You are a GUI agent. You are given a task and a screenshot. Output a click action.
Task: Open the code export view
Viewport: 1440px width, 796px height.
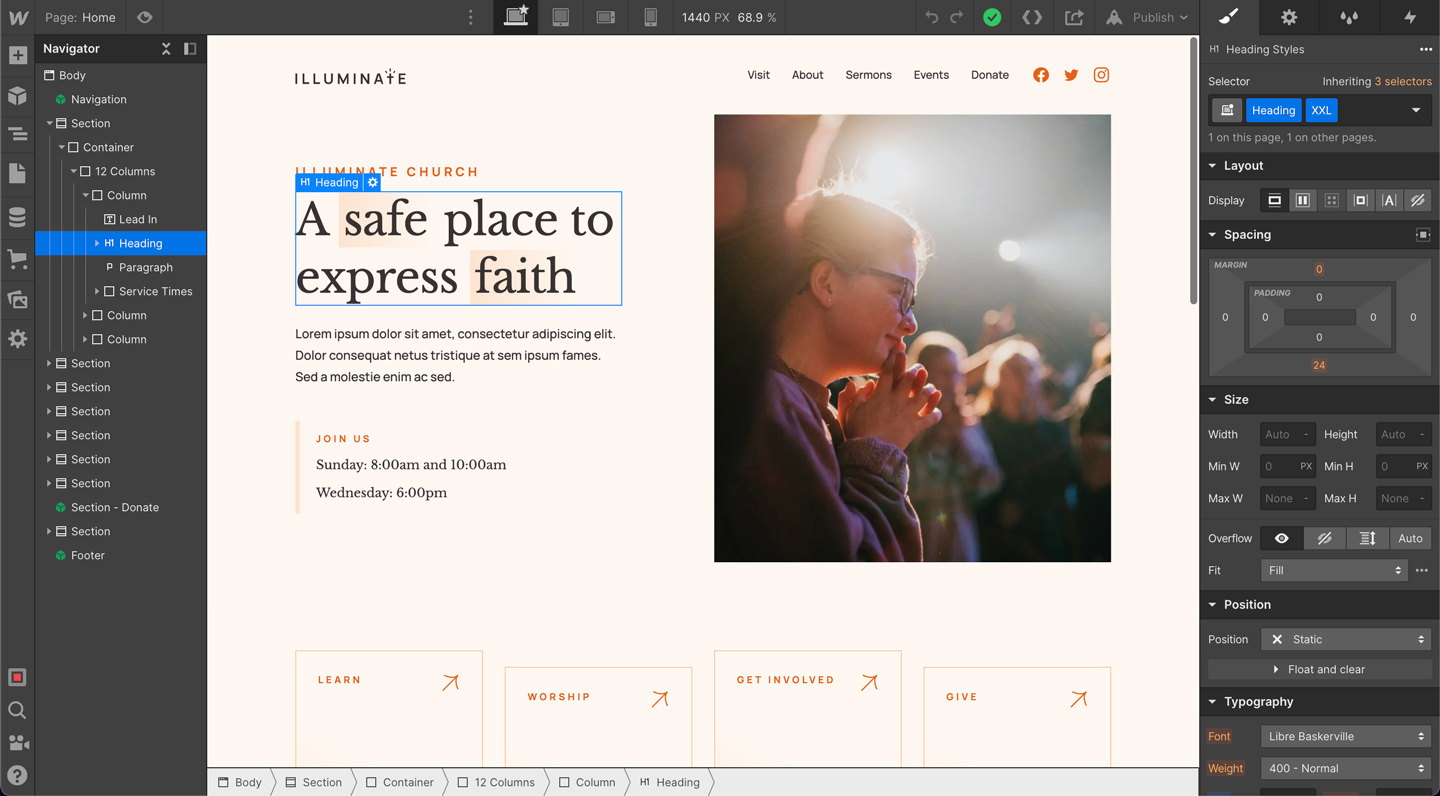tap(1032, 17)
